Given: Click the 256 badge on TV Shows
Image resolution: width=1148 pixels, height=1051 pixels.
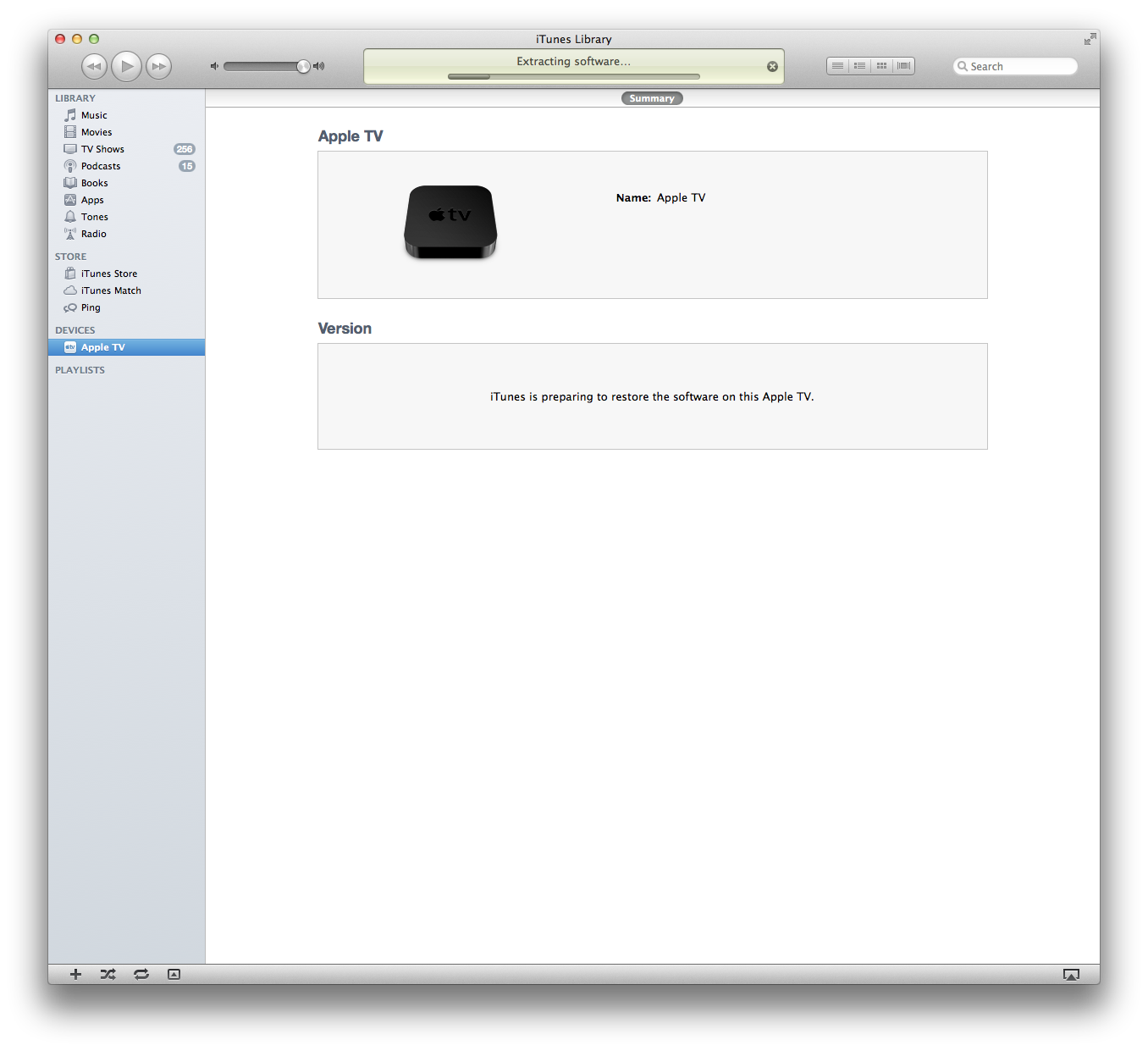Looking at the screenshot, I should point(185,149).
